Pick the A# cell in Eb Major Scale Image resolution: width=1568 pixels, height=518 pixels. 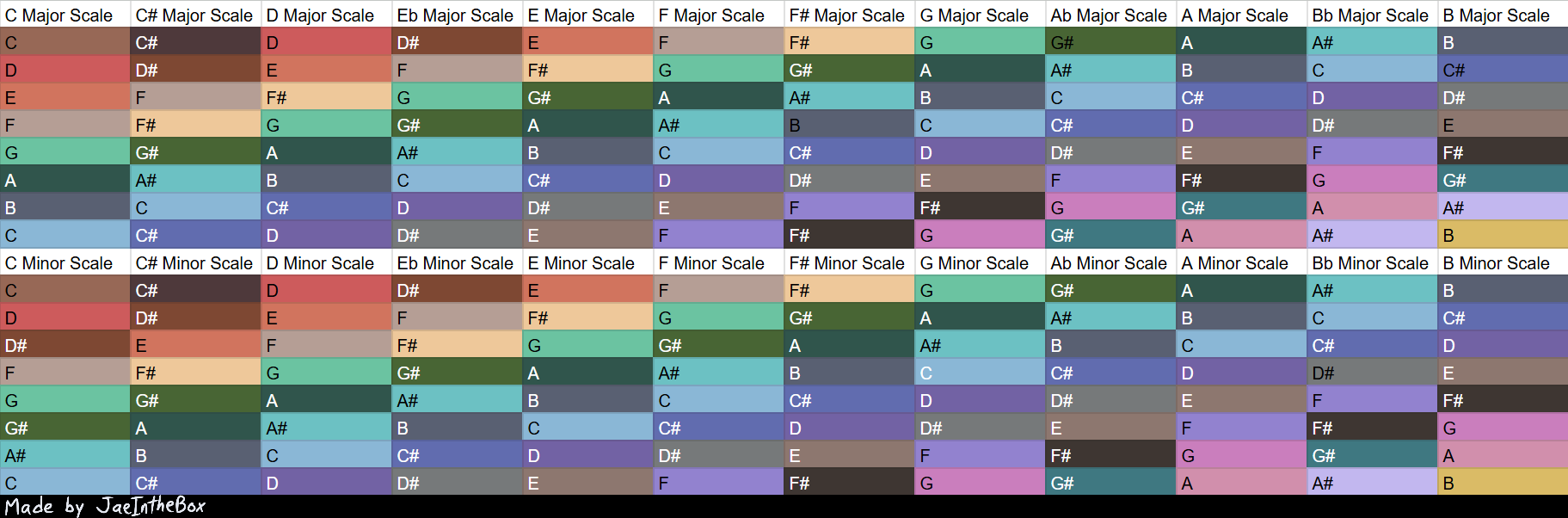coord(457,152)
